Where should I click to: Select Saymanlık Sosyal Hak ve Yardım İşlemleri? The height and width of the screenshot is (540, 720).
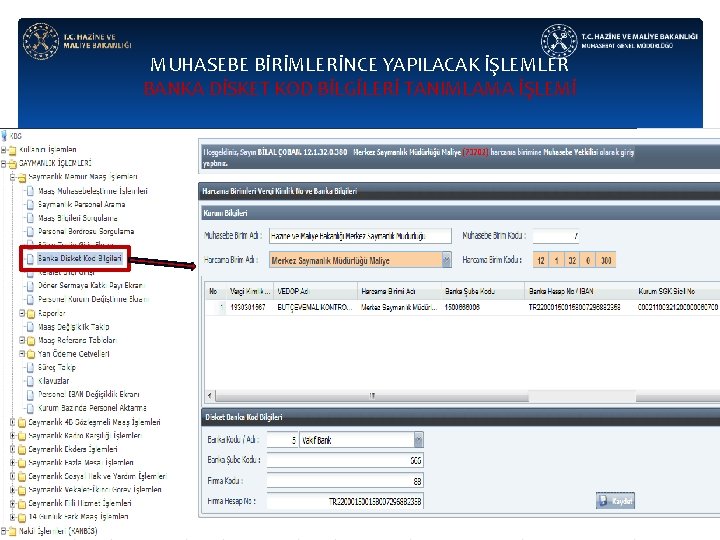97,476
